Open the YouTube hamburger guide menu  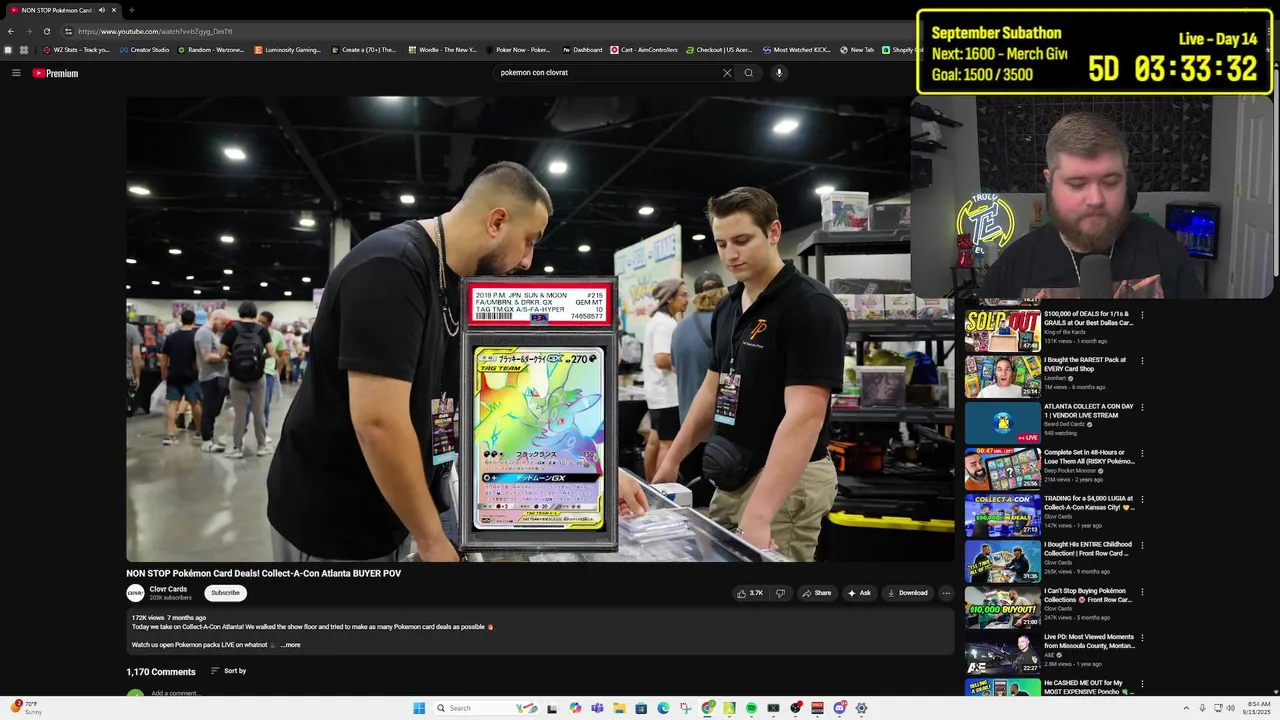[x=16, y=73]
